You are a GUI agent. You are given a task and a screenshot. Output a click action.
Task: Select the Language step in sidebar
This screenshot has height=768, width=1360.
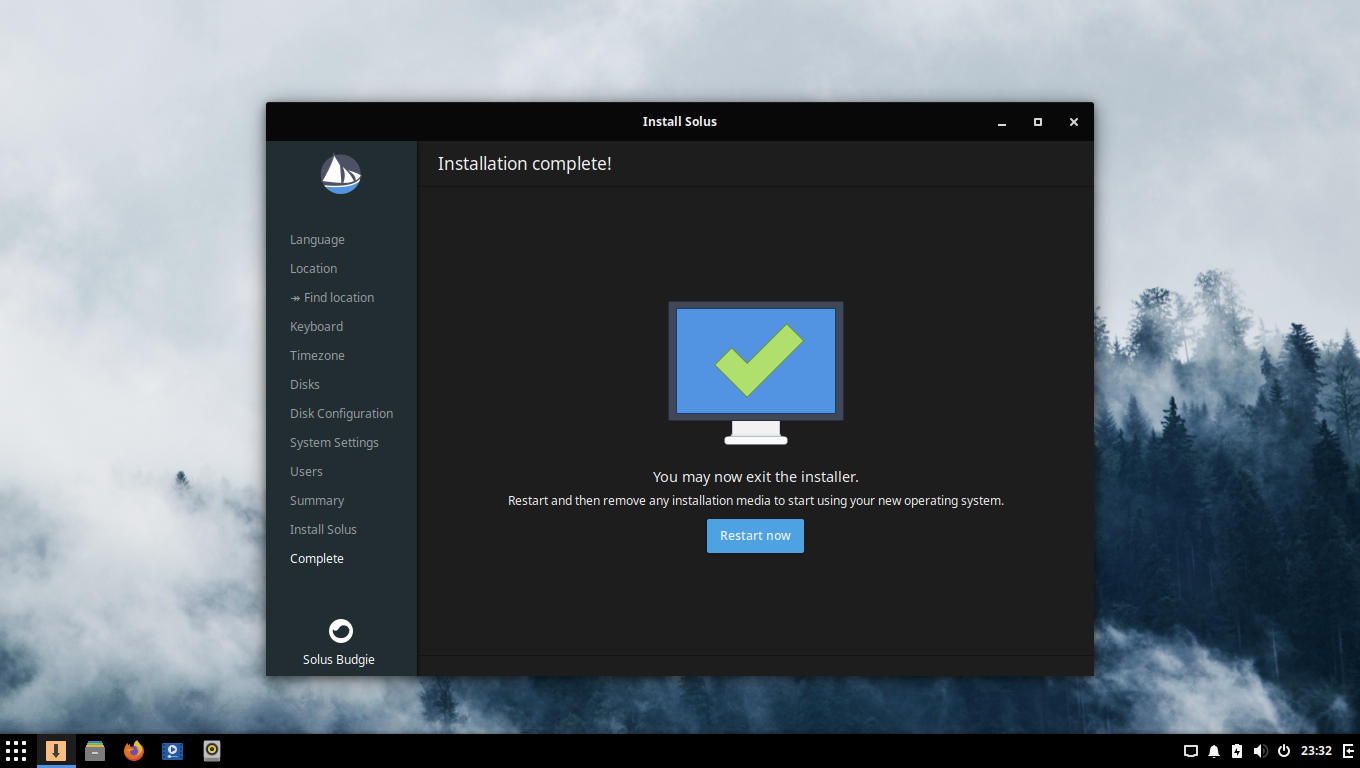click(x=317, y=240)
